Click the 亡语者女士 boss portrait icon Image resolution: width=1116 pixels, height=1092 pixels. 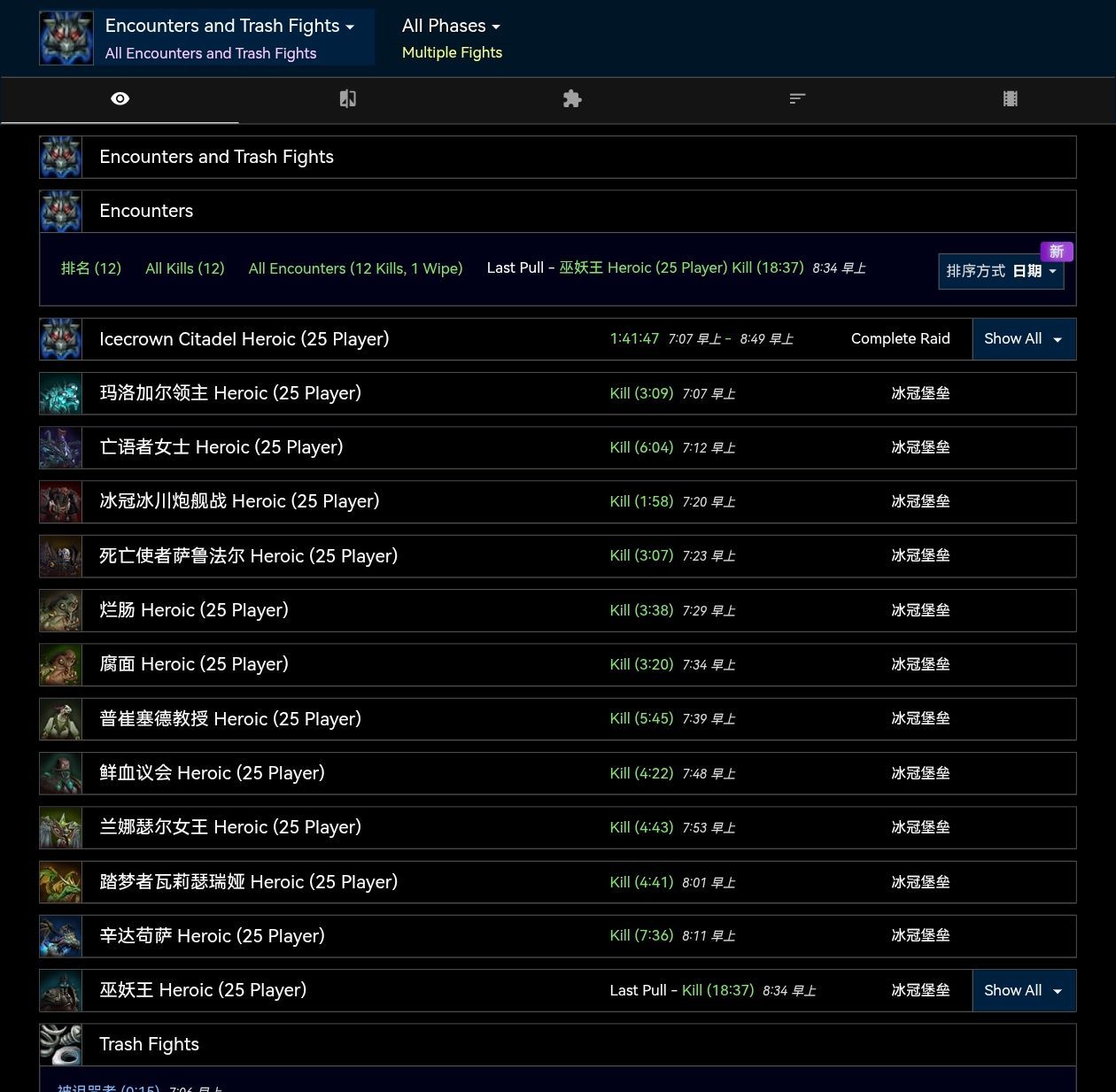coord(61,448)
